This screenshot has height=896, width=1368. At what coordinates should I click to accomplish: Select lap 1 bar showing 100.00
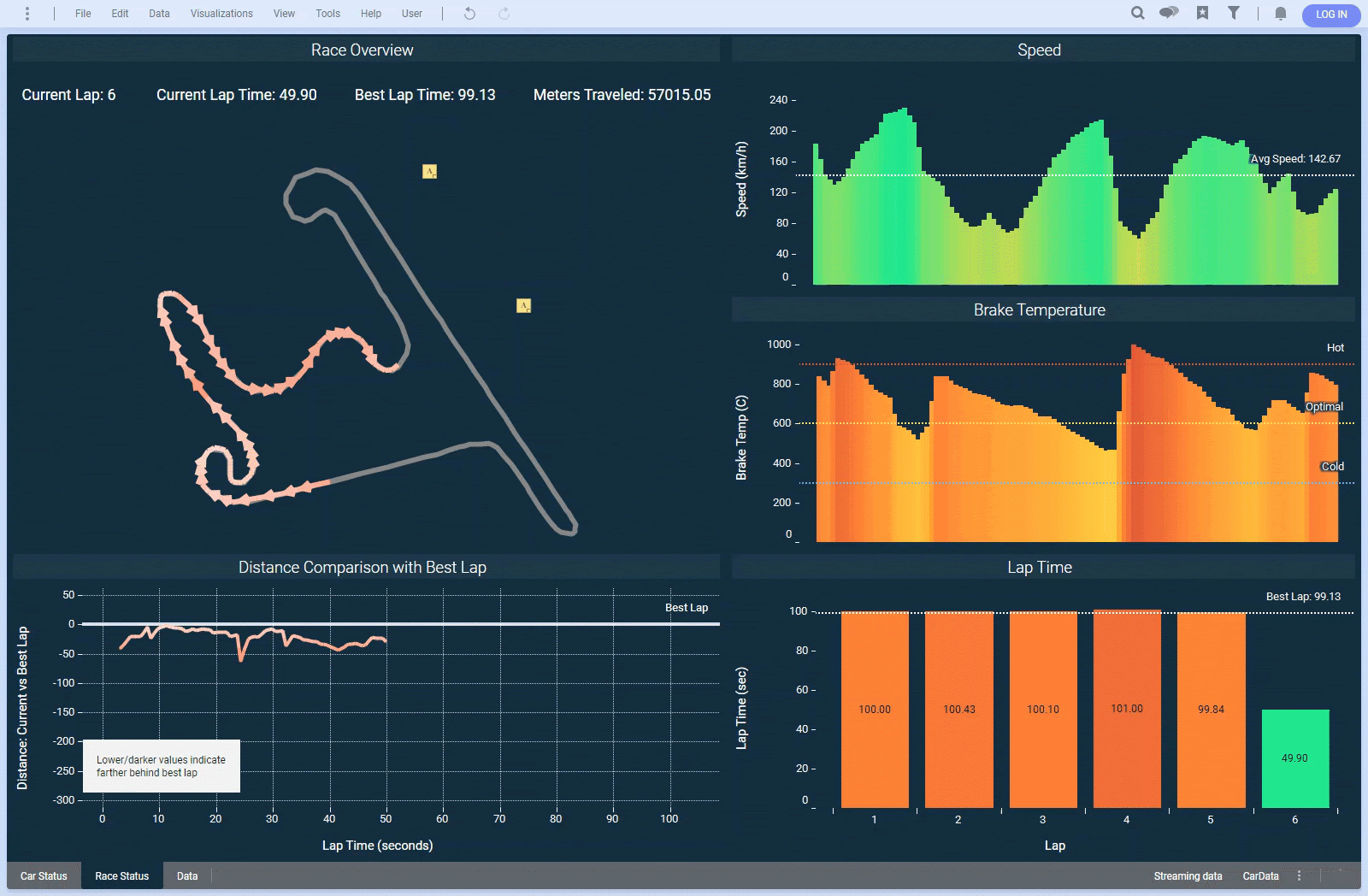pos(875,710)
